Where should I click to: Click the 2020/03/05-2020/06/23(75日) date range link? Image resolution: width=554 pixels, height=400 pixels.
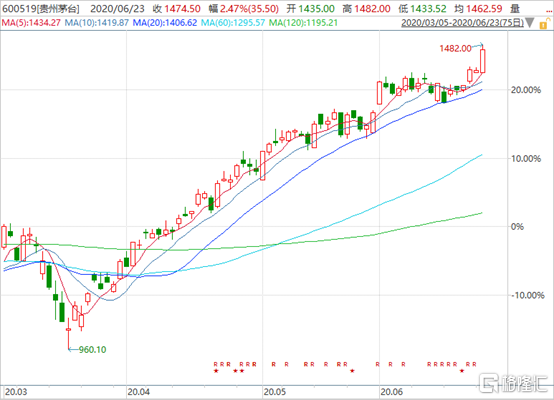coord(462,23)
